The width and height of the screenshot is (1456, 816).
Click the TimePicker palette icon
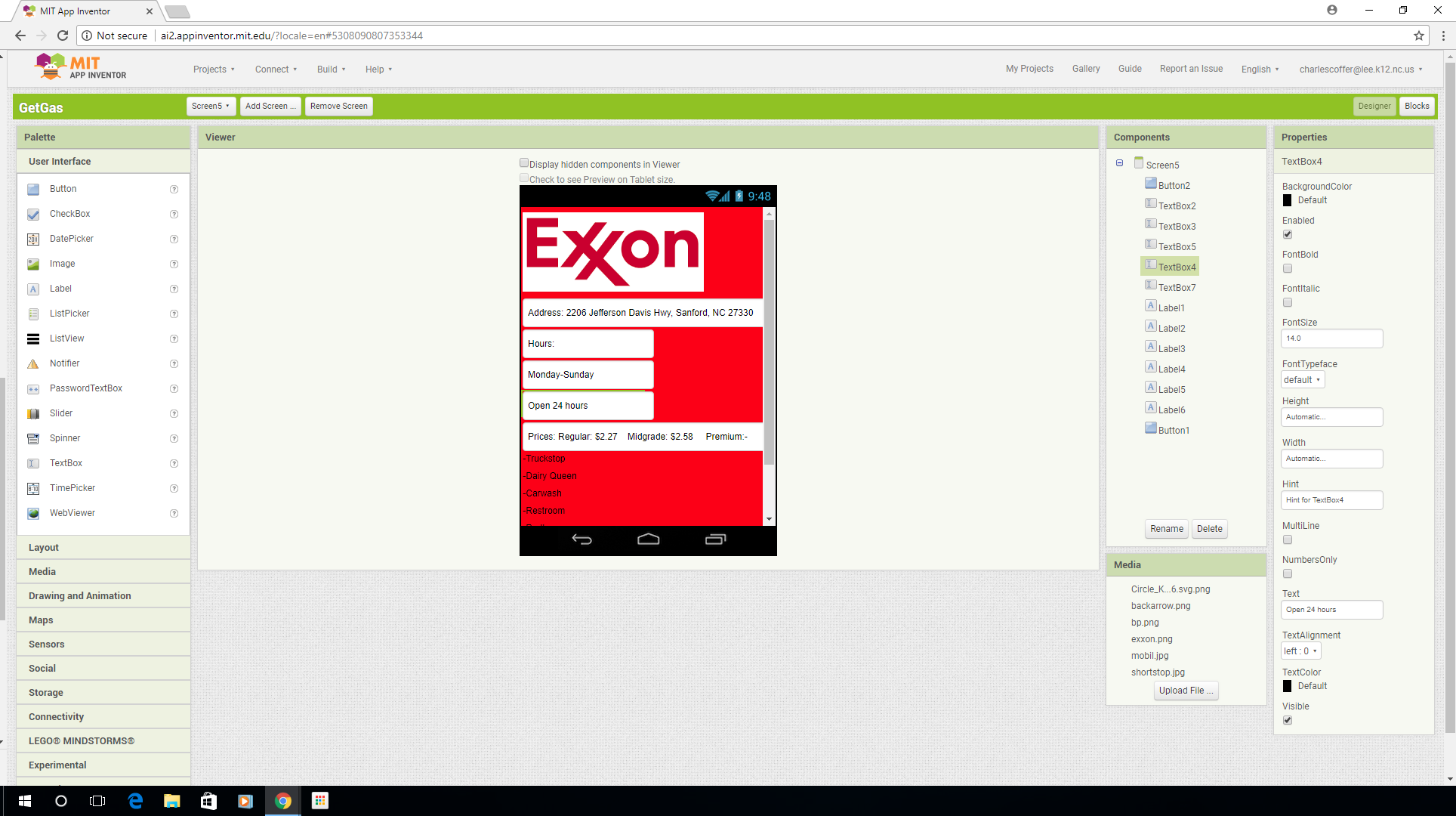point(33,489)
